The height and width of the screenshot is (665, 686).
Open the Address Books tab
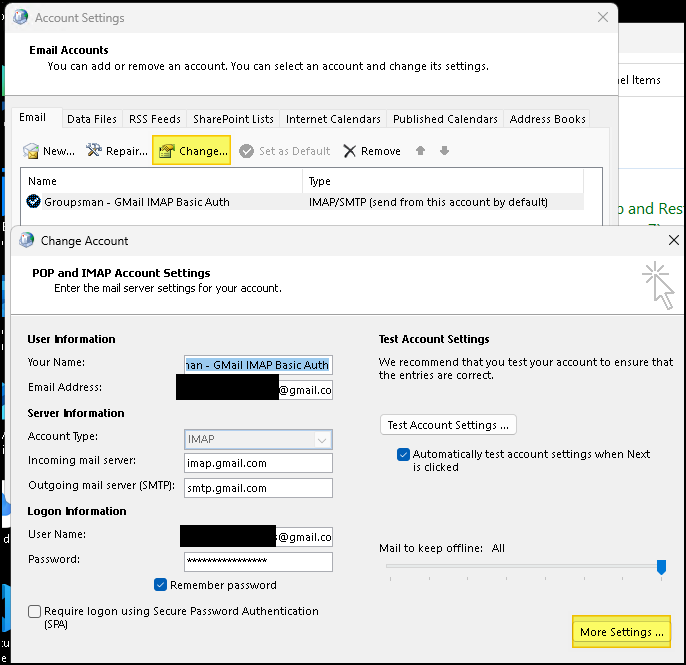[x=547, y=119]
